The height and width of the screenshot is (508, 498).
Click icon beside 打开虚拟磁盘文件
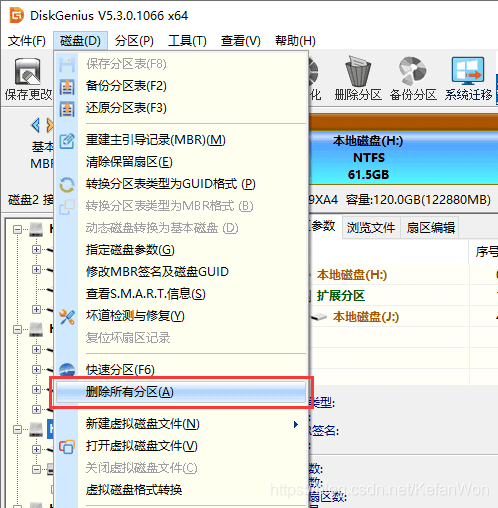[67, 446]
